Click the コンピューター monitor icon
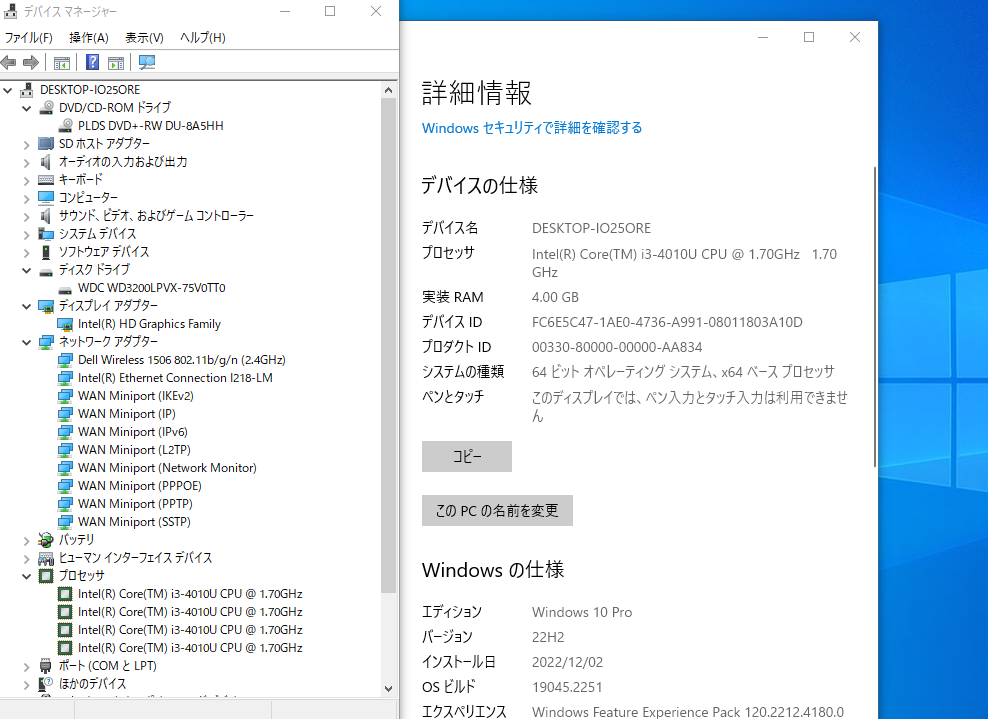988x719 pixels. (46, 198)
